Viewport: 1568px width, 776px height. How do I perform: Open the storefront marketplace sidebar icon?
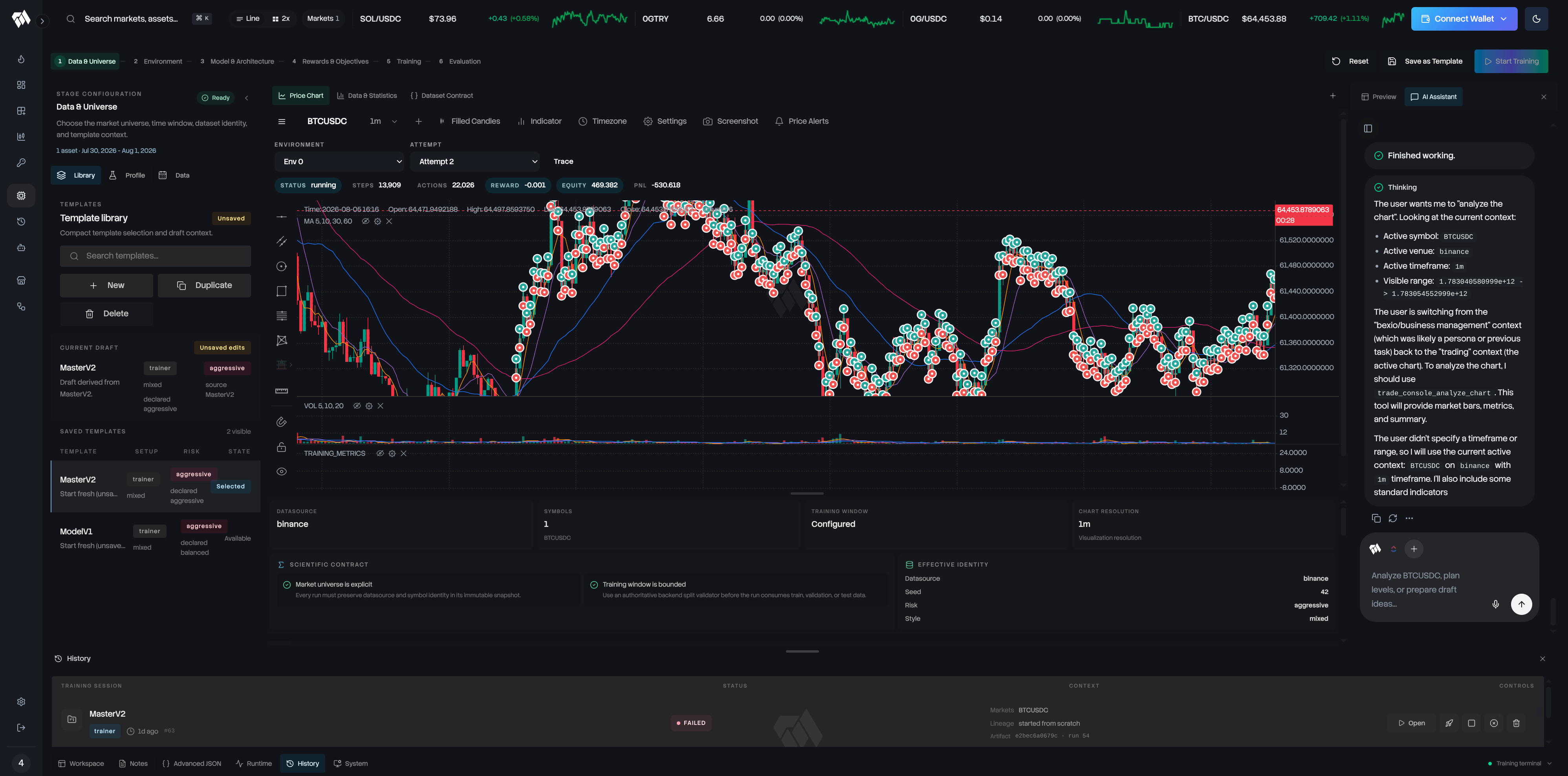coord(21,280)
